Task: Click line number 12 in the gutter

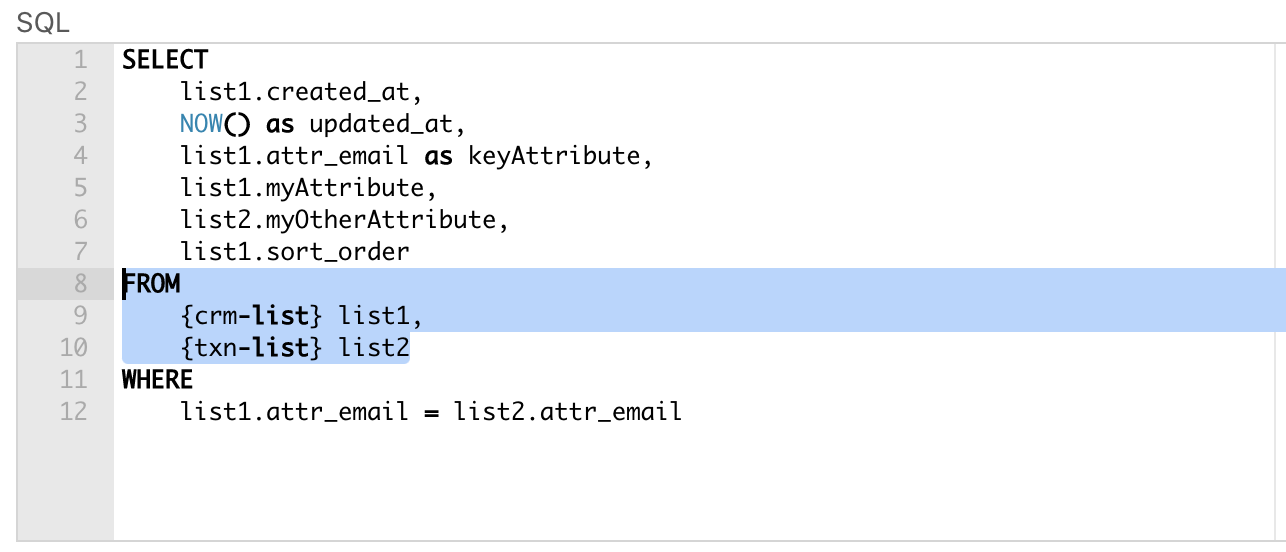Action: [x=74, y=411]
